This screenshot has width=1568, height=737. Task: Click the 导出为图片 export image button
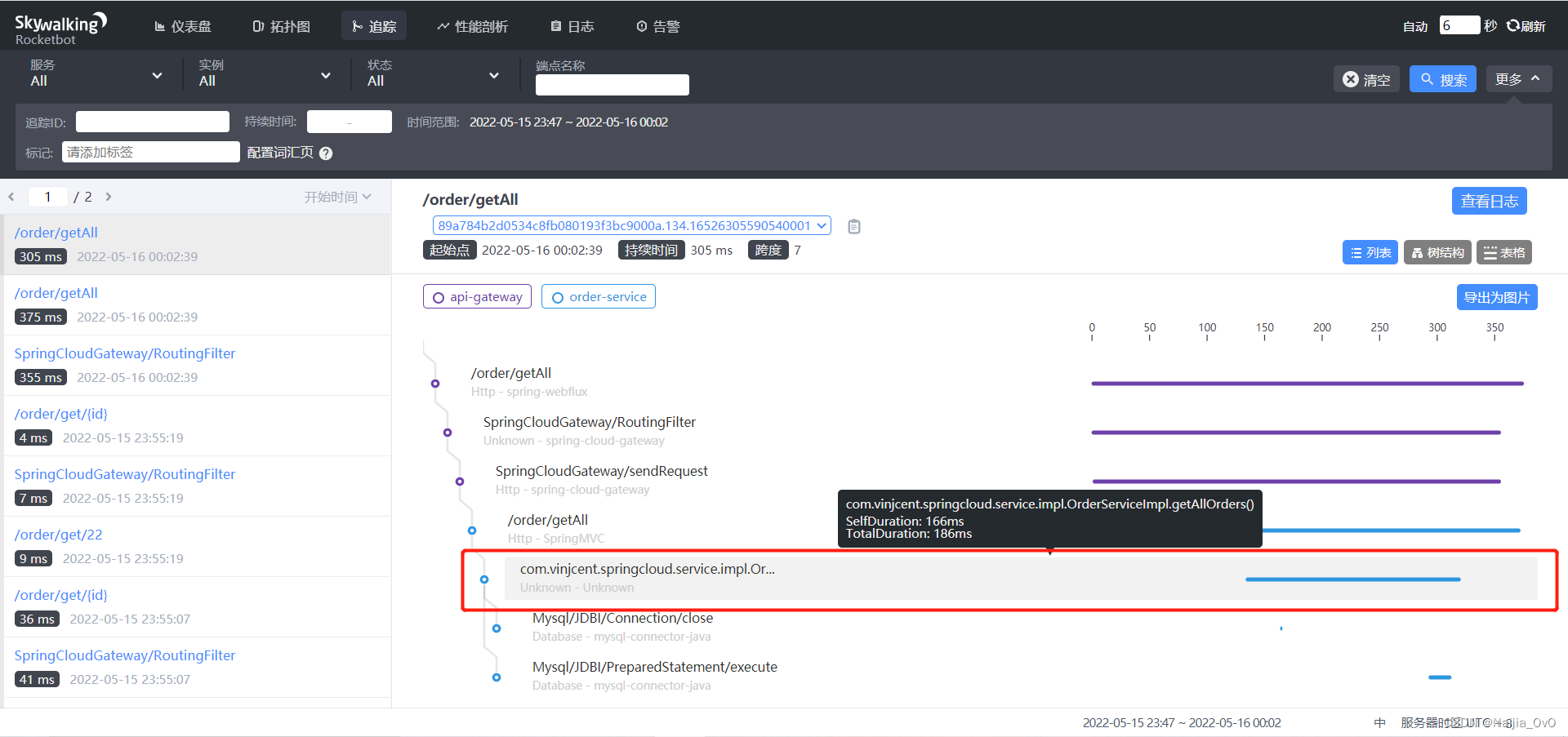click(1496, 297)
